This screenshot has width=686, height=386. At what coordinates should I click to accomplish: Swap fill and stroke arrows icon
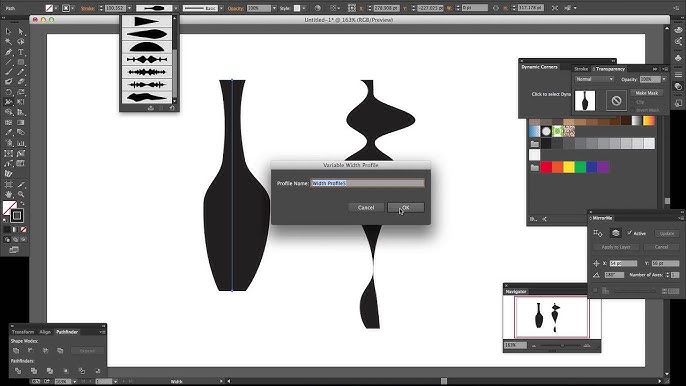(x=23, y=203)
